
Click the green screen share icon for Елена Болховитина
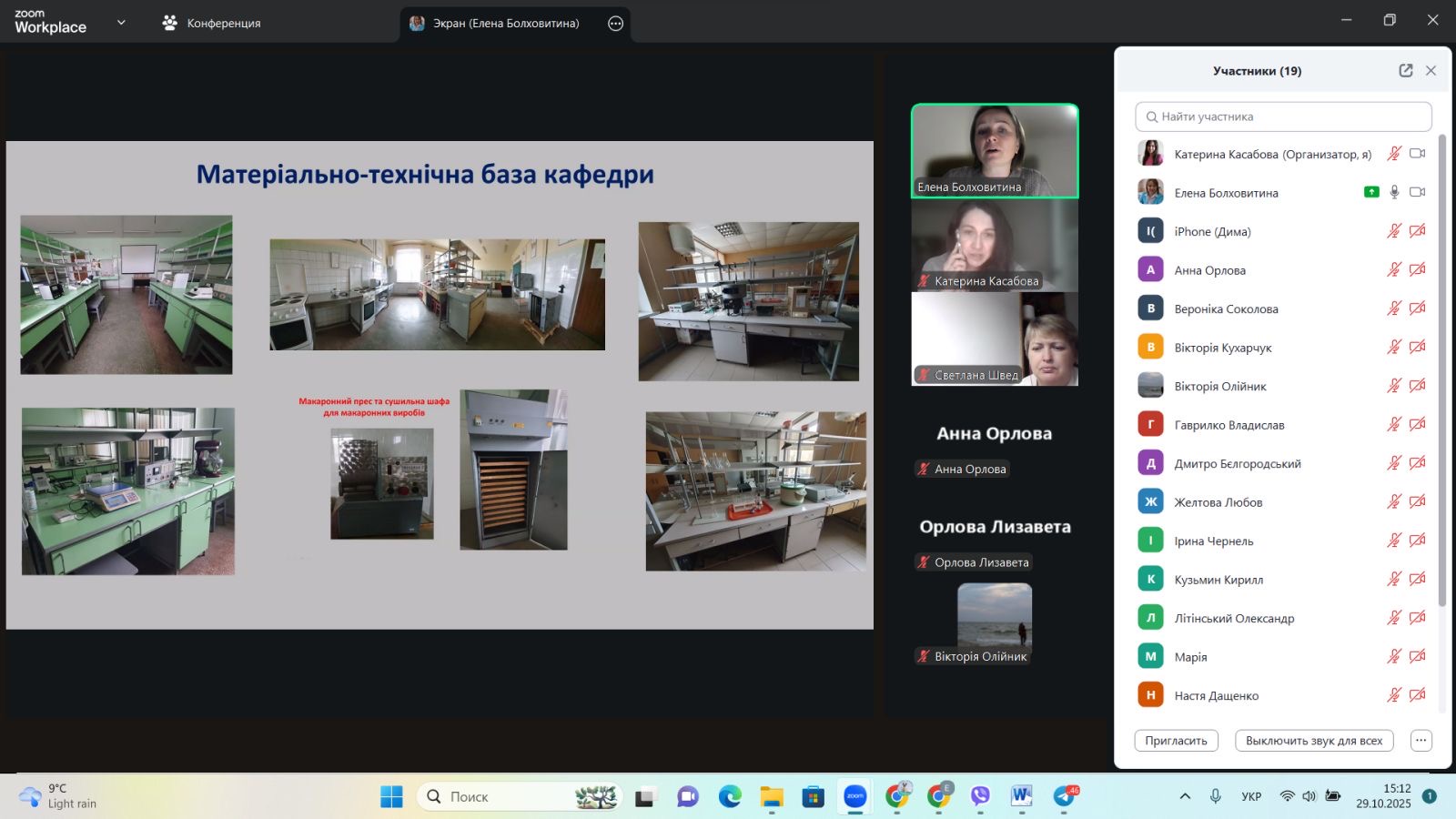(1371, 192)
